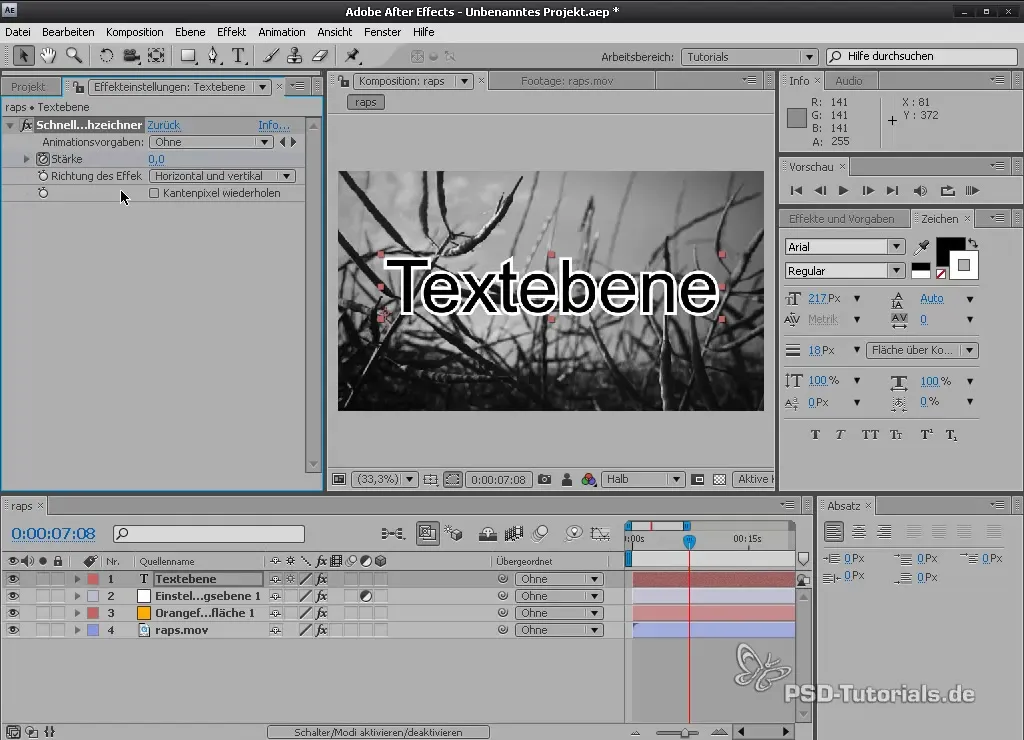This screenshot has height=740, width=1024.
Task: Hide the Textebene layer with eye icon
Action: click(x=13, y=579)
